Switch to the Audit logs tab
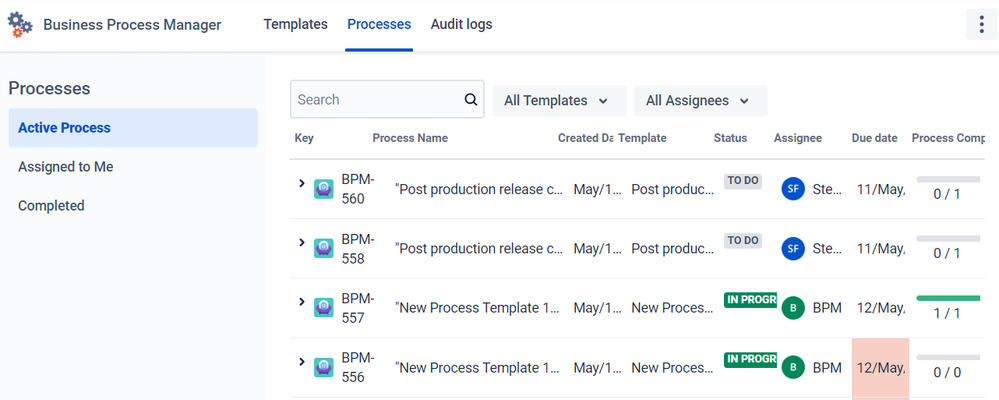 coord(461,24)
